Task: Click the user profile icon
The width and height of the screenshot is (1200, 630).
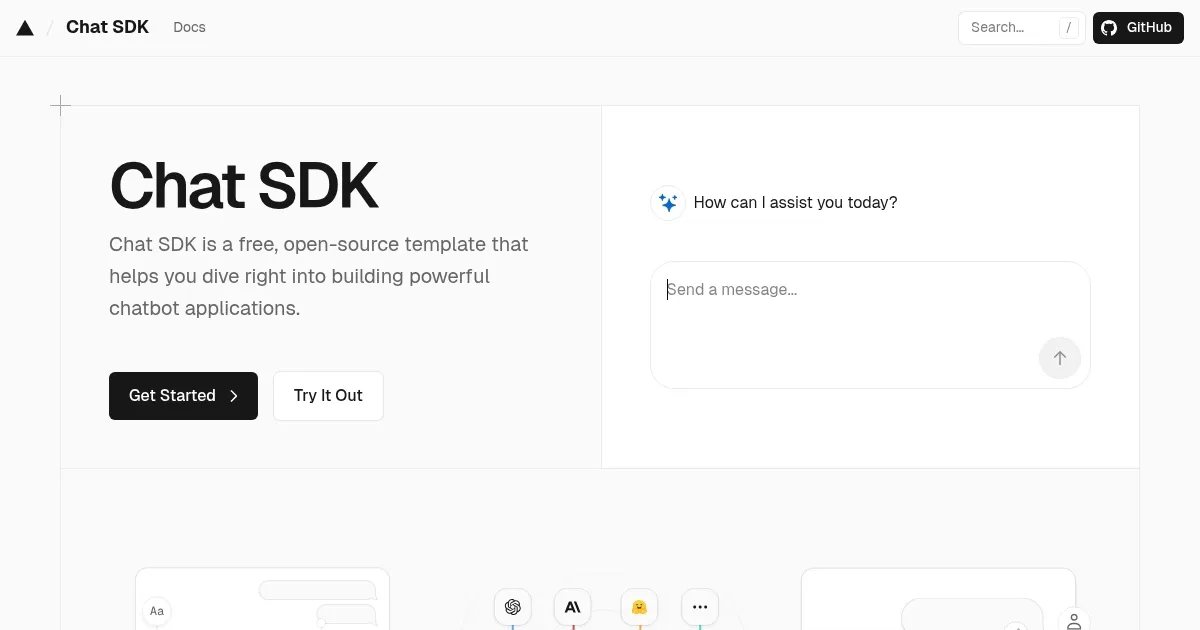Action: 1073,621
